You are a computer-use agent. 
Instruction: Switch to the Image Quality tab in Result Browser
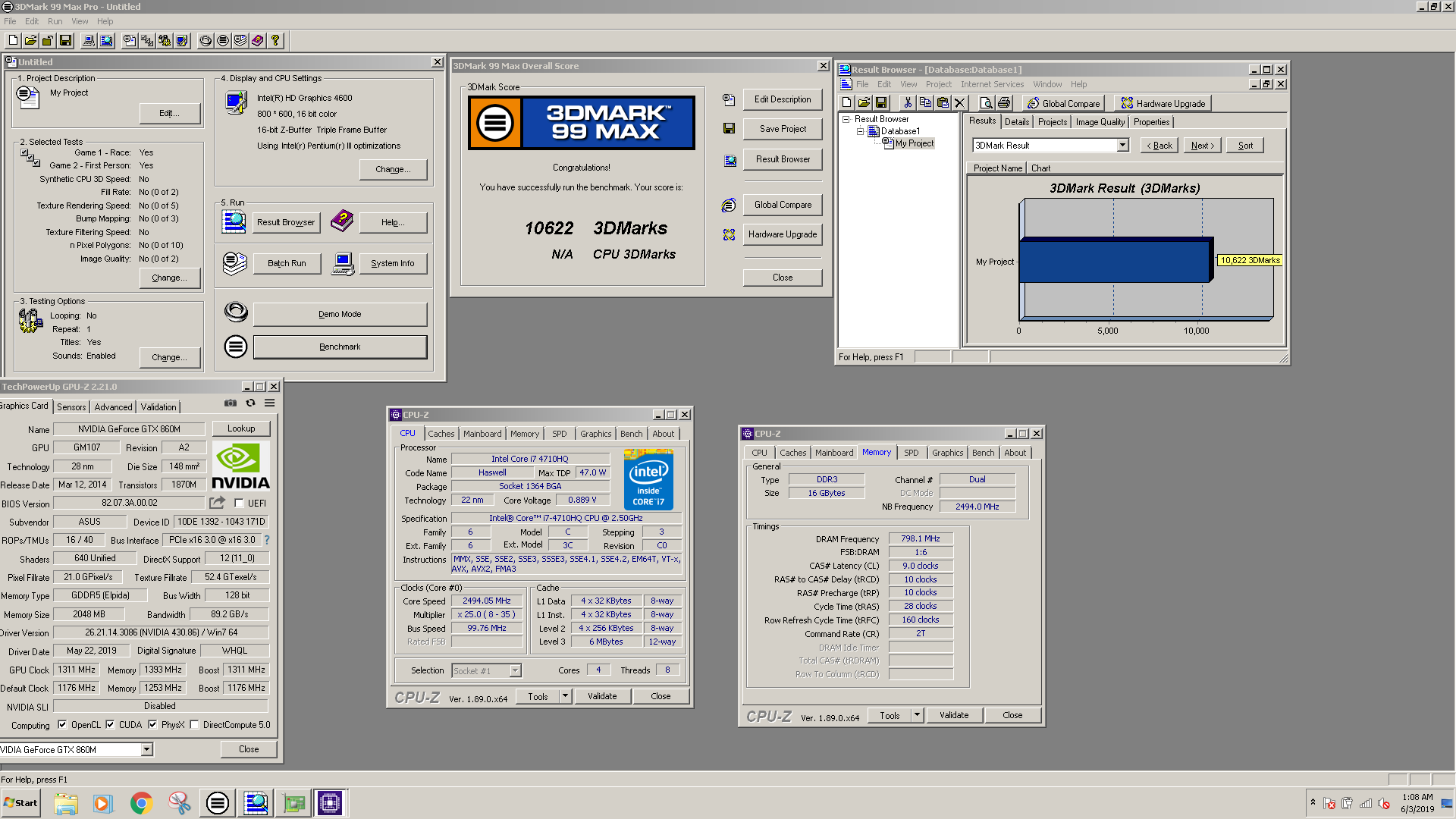1100,122
